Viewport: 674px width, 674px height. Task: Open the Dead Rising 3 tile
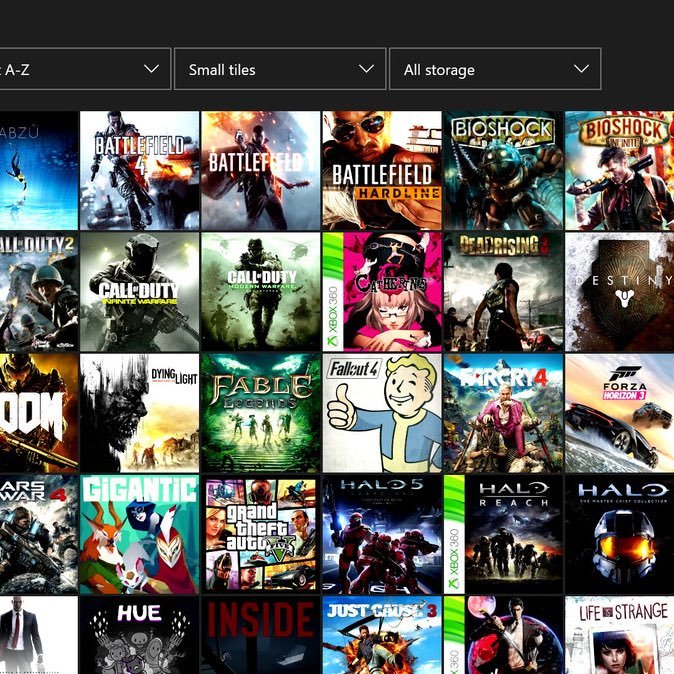(503, 292)
